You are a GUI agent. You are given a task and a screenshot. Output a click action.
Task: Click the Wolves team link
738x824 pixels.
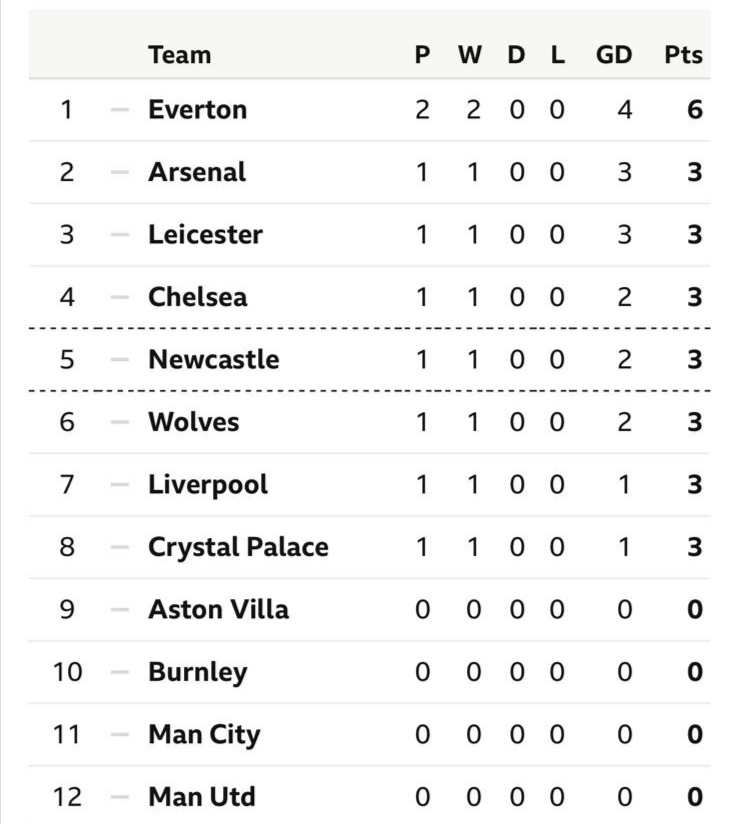[193, 422]
